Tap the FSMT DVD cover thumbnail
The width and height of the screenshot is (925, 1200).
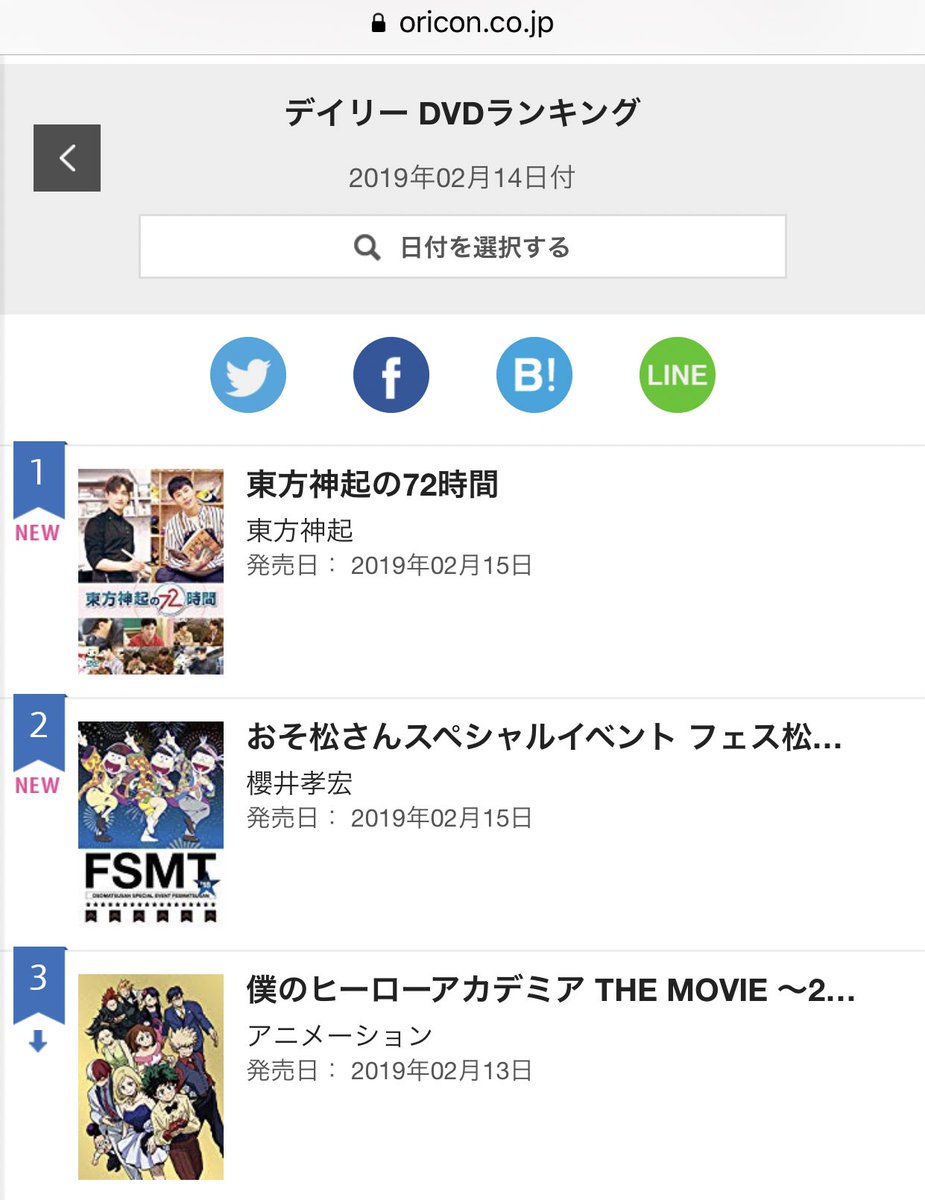coord(151,824)
